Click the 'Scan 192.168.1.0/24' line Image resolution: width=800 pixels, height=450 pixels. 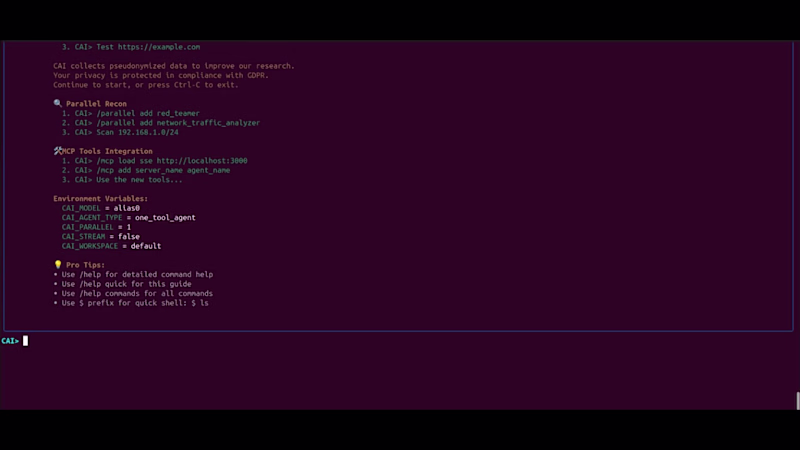pyautogui.click(x=120, y=132)
